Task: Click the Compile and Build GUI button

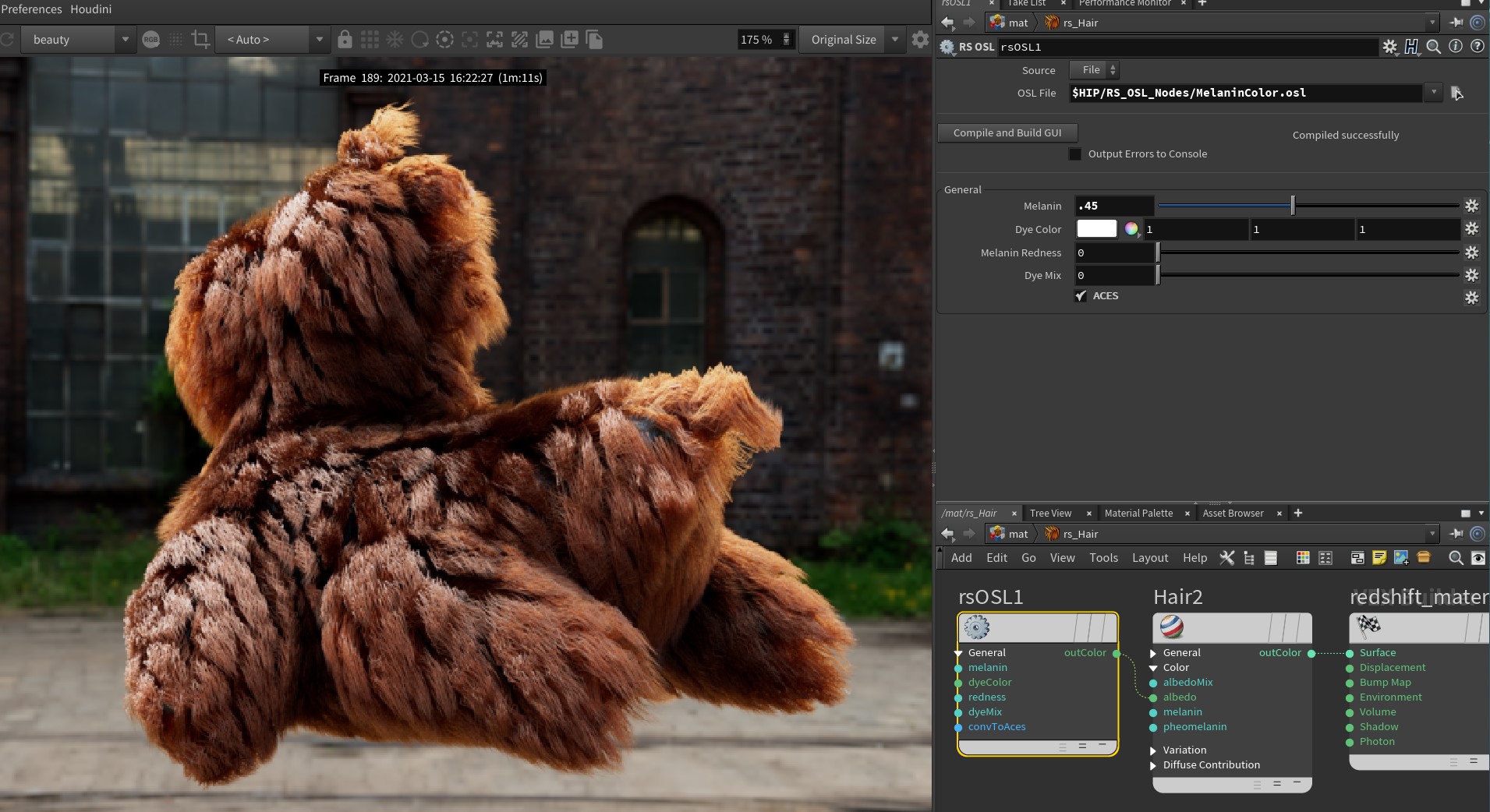Action: click(x=1007, y=133)
